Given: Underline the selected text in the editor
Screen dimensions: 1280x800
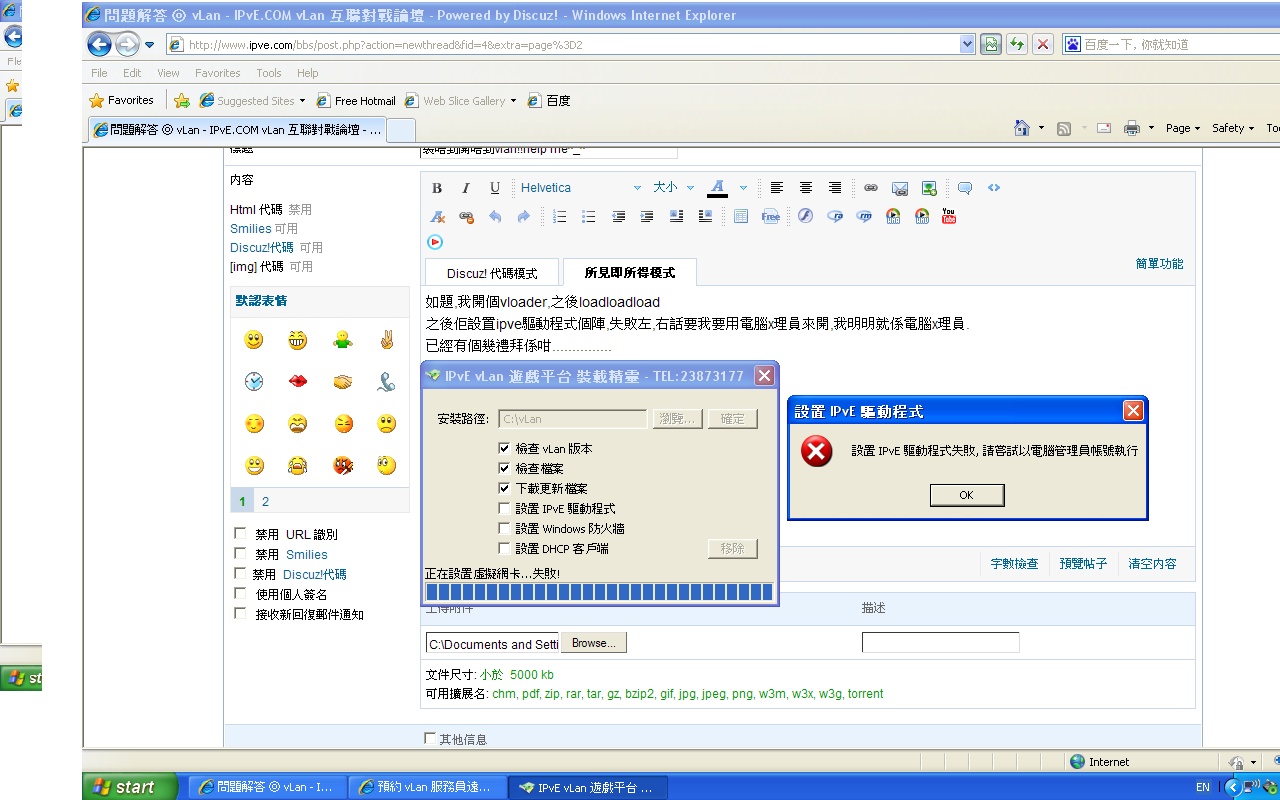Looking at the screenshot, I should click(x=495, y=188).
